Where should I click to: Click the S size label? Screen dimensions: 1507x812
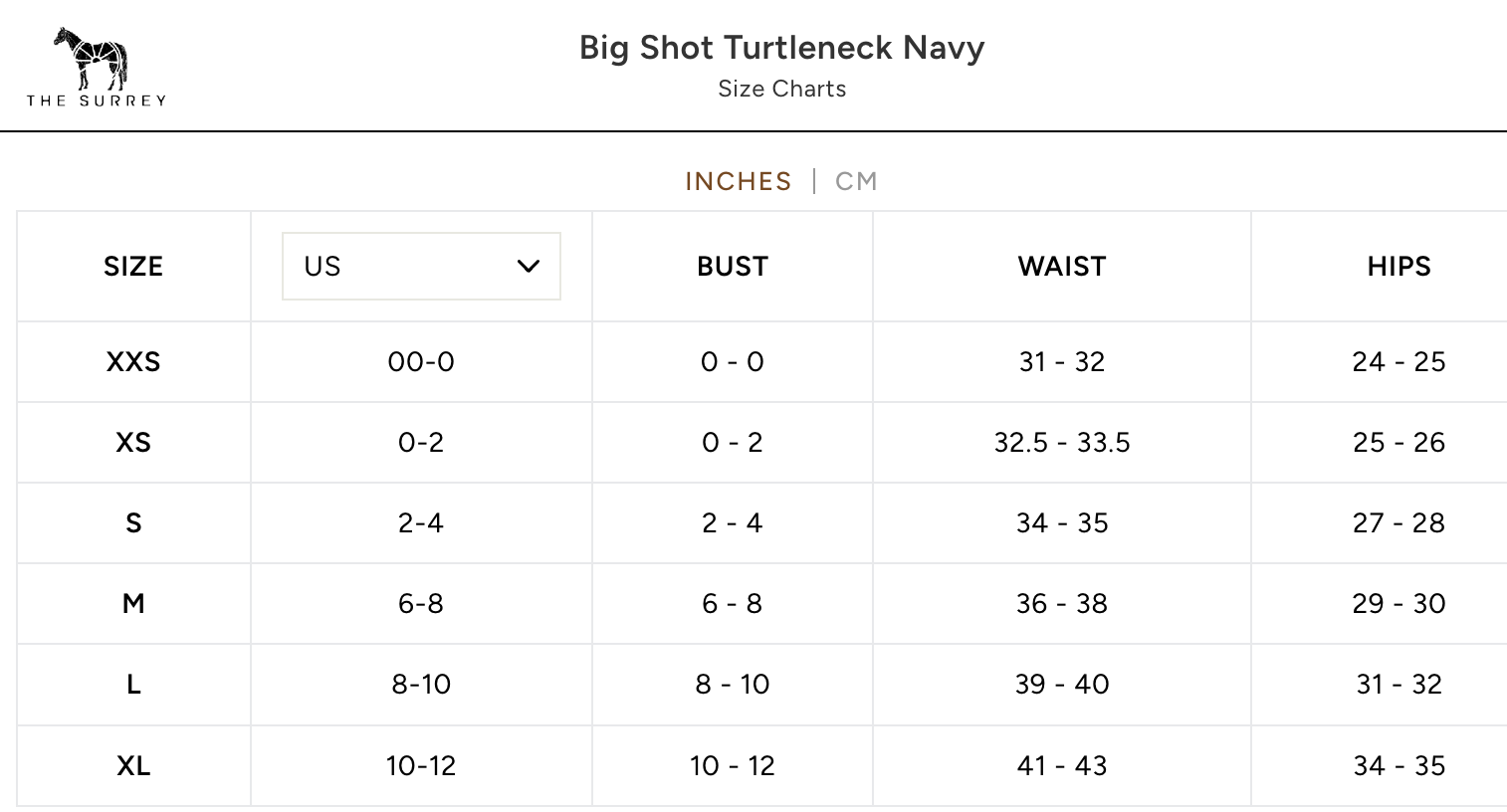tap(133, 522)
